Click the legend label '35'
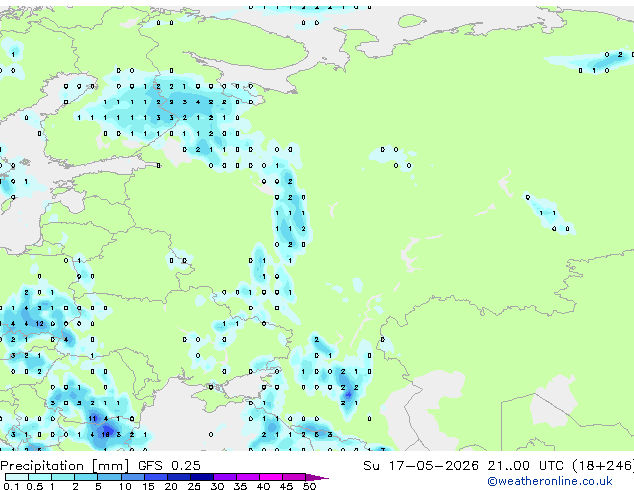This screenshot has height=490, width=634. [240, 486]
